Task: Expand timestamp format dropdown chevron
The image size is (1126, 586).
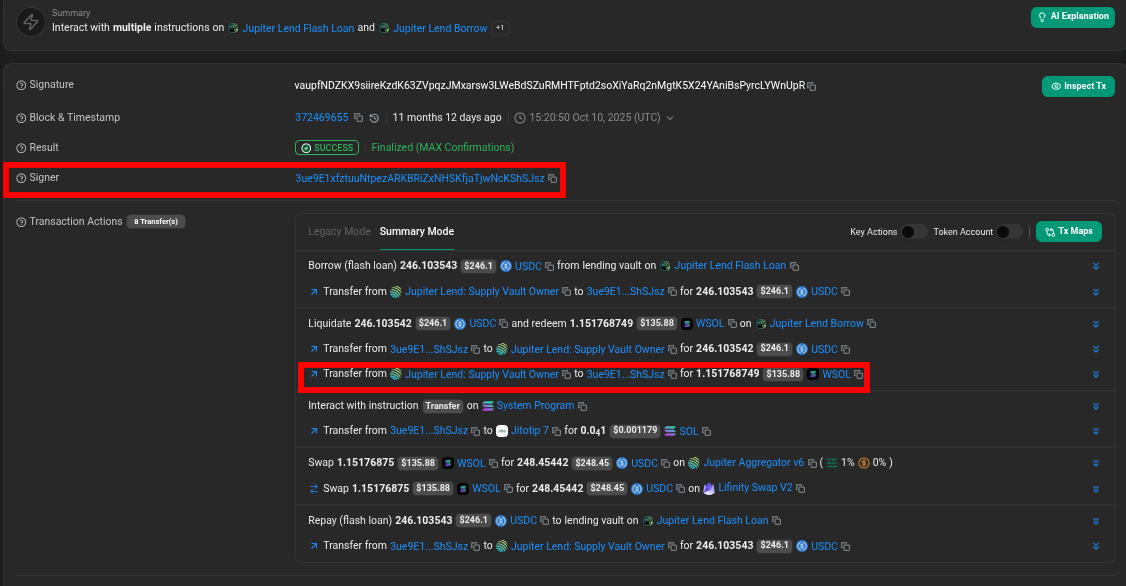Action: (670, 118)
